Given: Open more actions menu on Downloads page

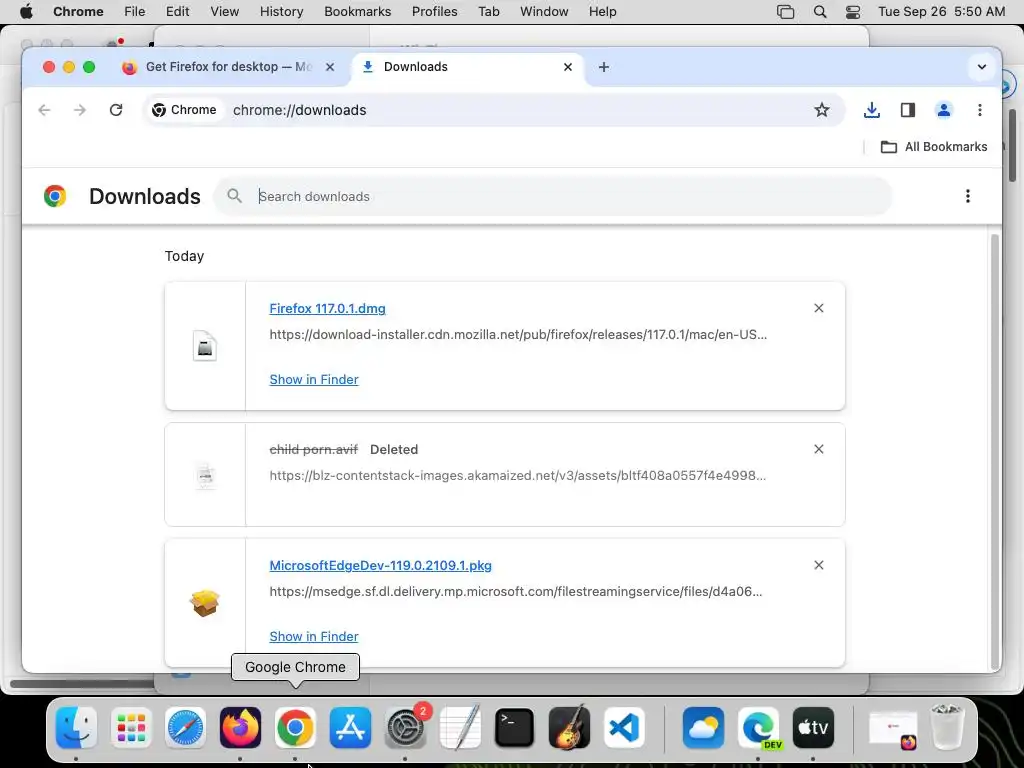Looking at the screenshot, I should (968, 196).
